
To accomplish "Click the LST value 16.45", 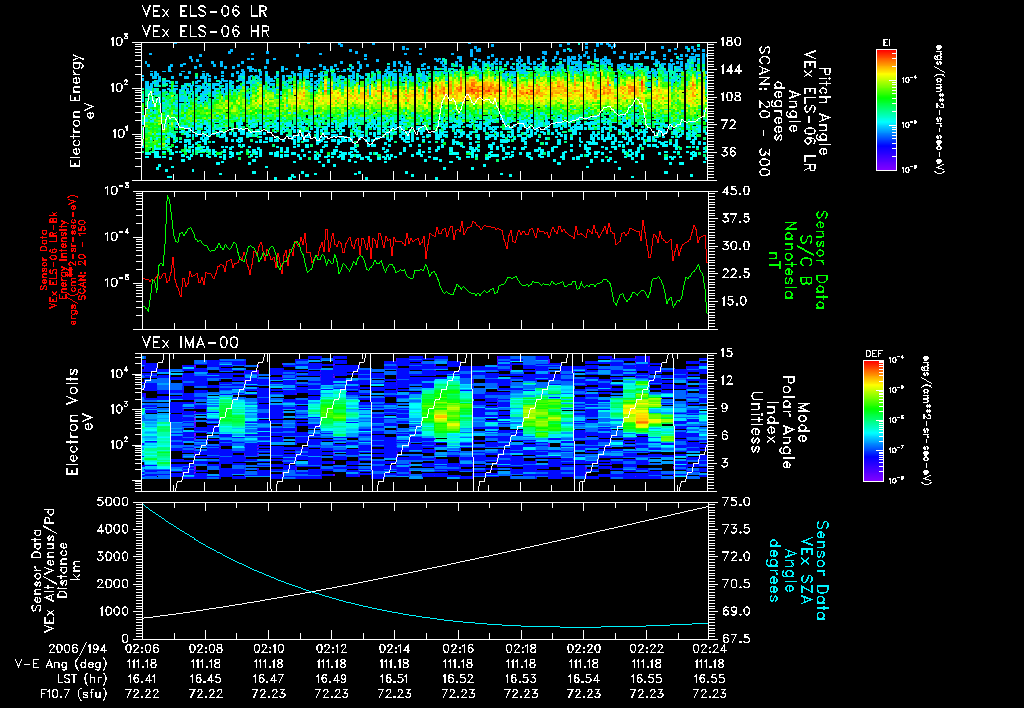I will tap(206, 679).
